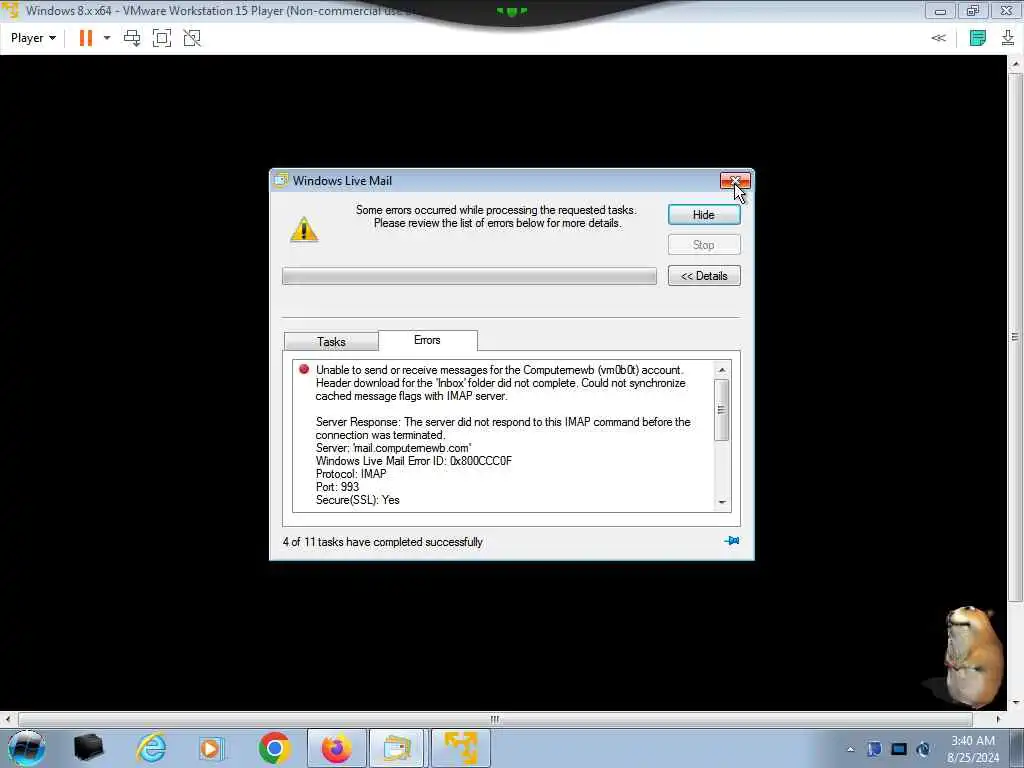Launch Internet Explorer from the taskbar

pos(151,748)
